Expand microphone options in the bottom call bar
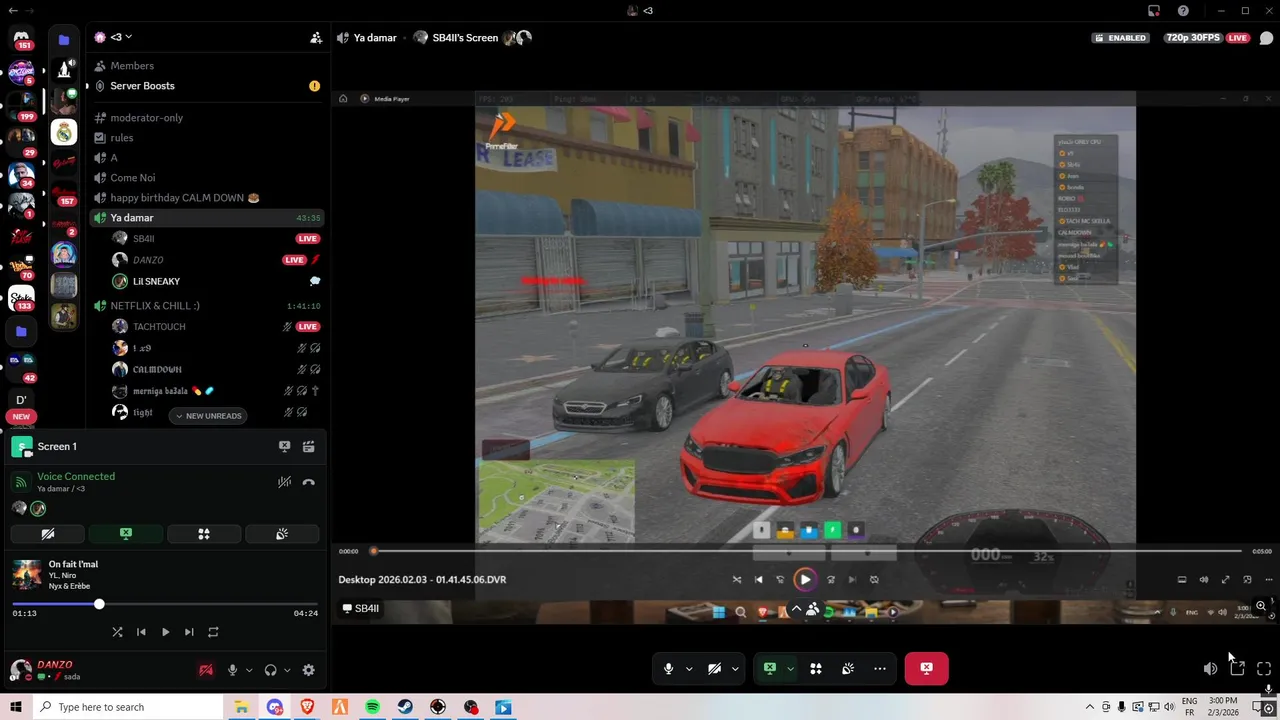The image size is (1280, 720). tap(689, 669)
